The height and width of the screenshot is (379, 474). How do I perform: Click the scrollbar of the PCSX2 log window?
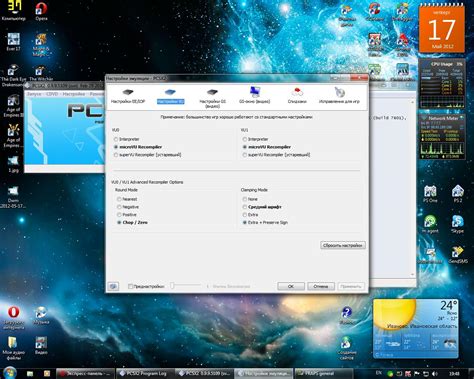coord(413,188)
